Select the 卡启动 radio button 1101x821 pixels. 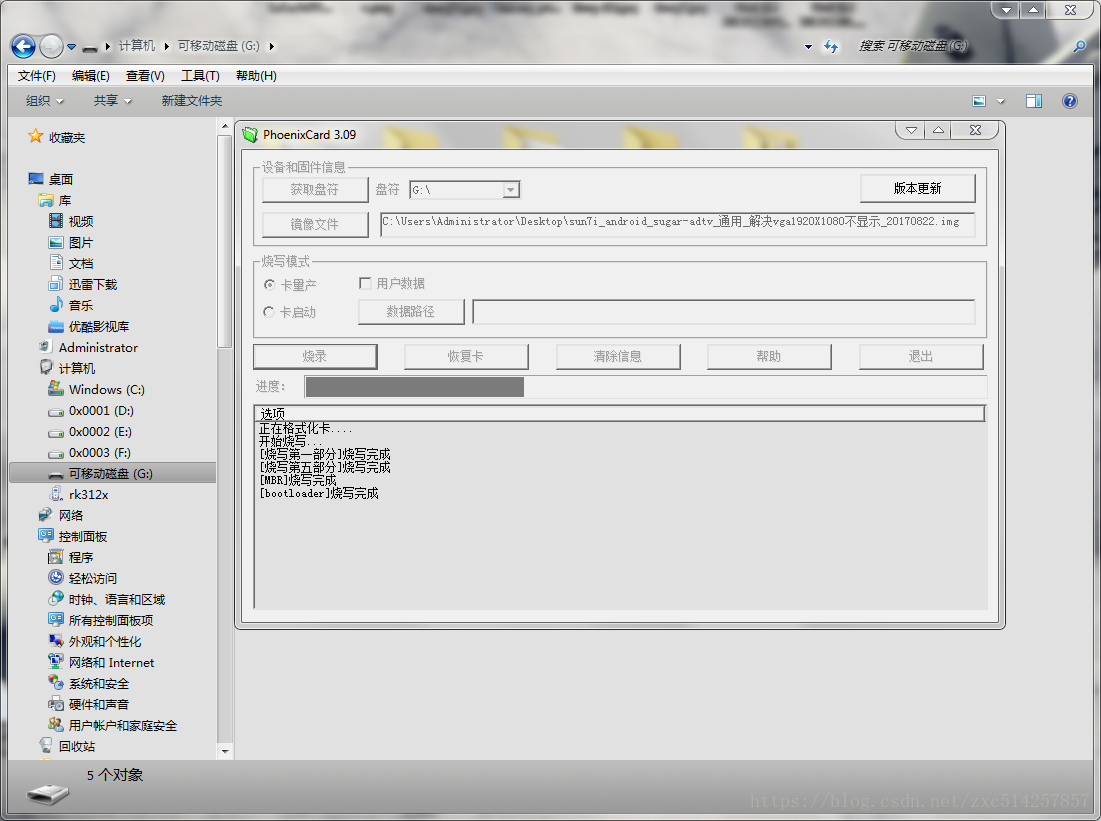268,312
